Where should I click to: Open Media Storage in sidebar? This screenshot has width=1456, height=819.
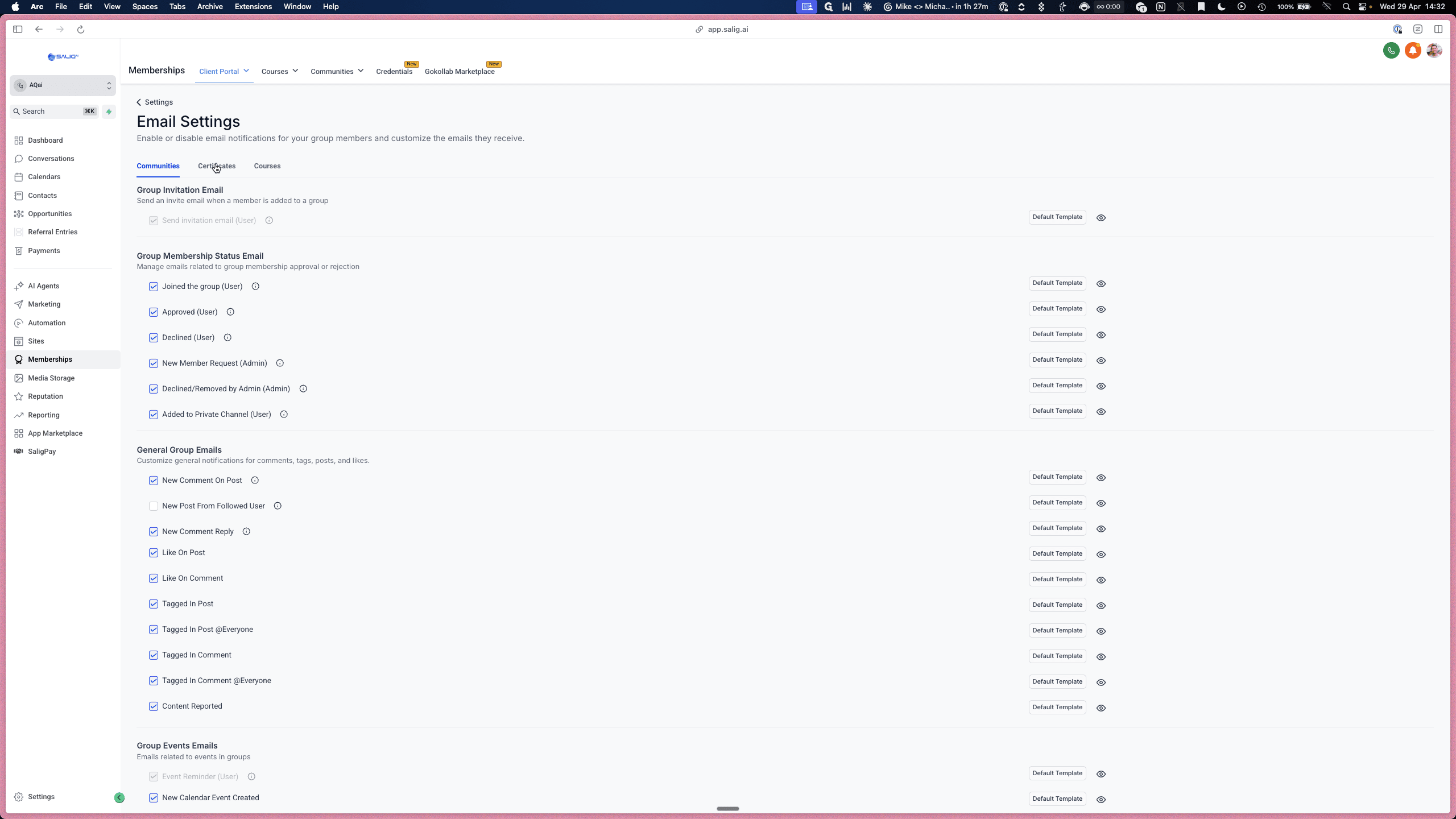coord(51,378)
